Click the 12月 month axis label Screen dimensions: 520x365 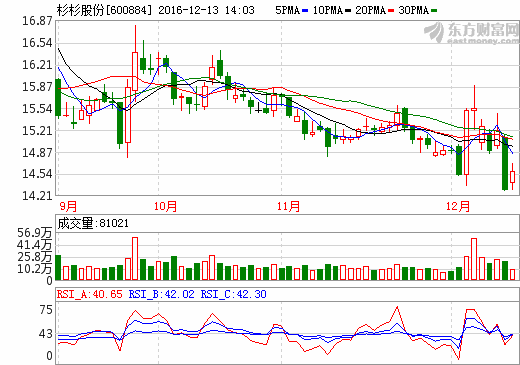coord(458,206)
